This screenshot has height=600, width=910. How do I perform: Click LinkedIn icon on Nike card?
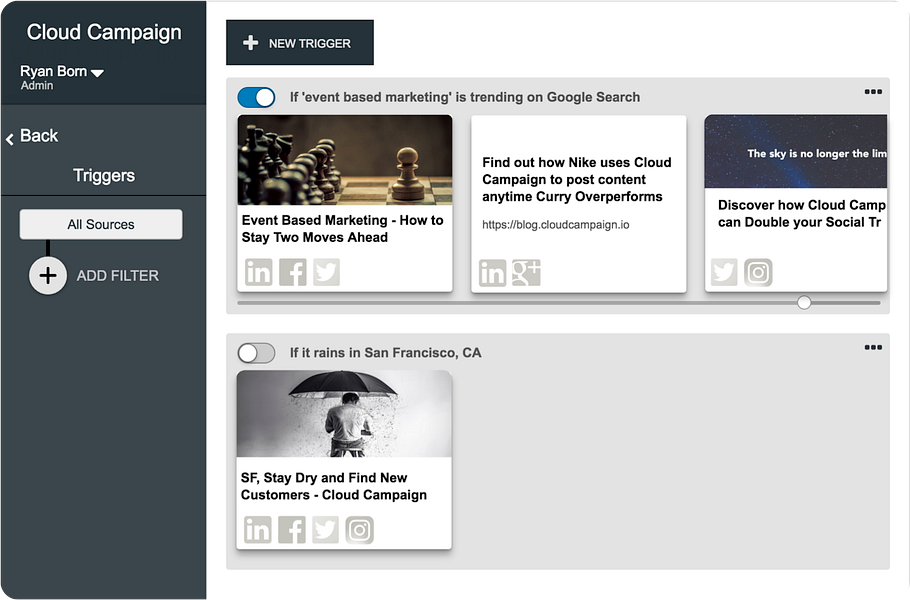point(492,272)
